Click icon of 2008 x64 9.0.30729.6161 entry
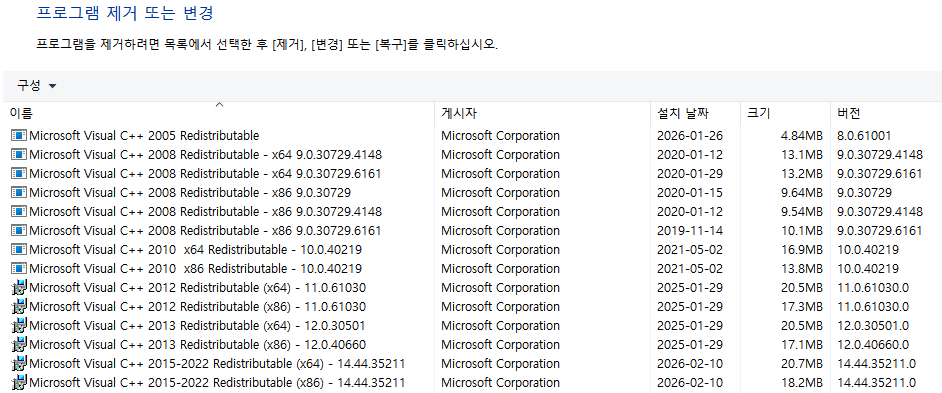This screenshot has width=942, height=393. tap(19, 174)
